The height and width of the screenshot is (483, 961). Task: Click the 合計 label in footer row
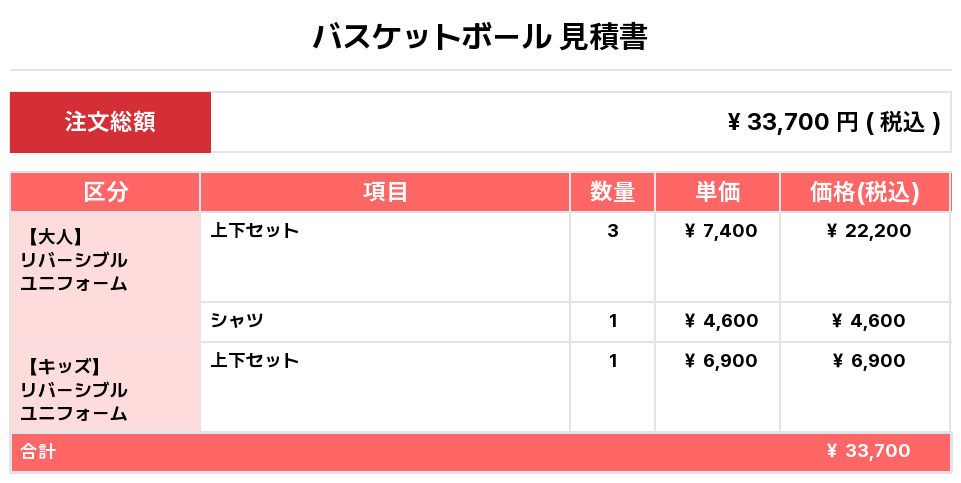[x=38, y=452]
